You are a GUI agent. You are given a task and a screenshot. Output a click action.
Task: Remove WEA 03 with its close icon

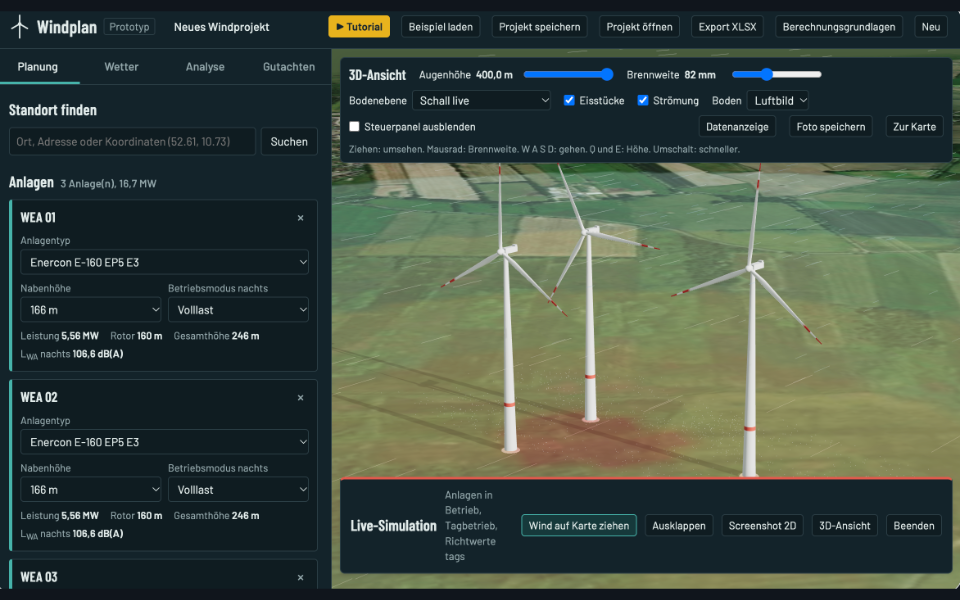pos(300,577)
